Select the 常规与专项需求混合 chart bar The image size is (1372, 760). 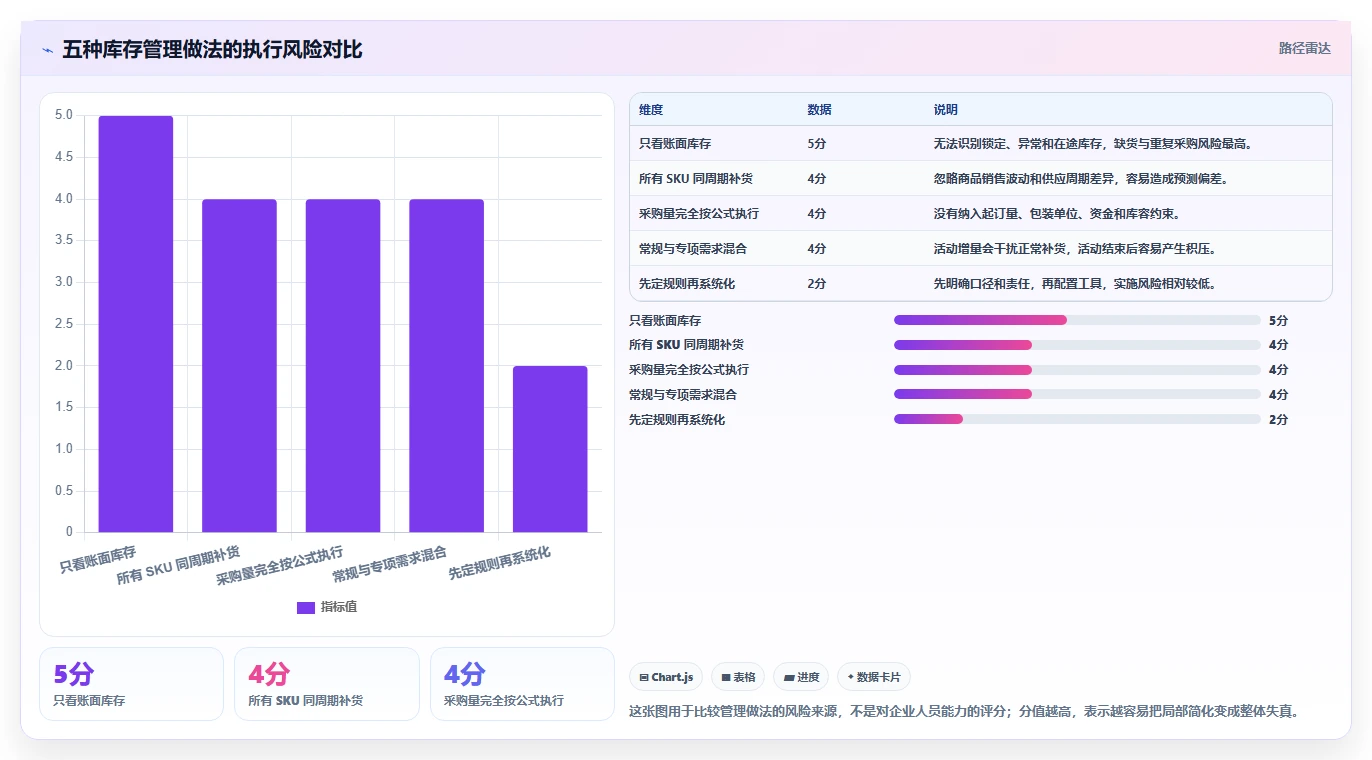tap(446, 366)
